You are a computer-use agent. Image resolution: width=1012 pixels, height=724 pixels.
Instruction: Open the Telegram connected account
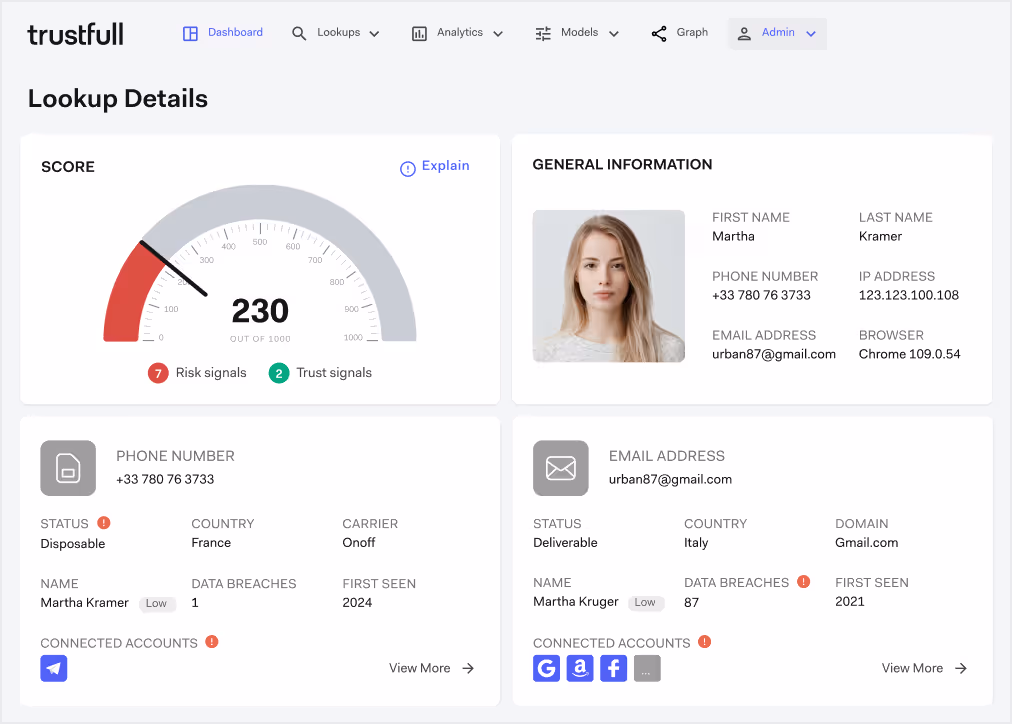[x=53, y=668]
